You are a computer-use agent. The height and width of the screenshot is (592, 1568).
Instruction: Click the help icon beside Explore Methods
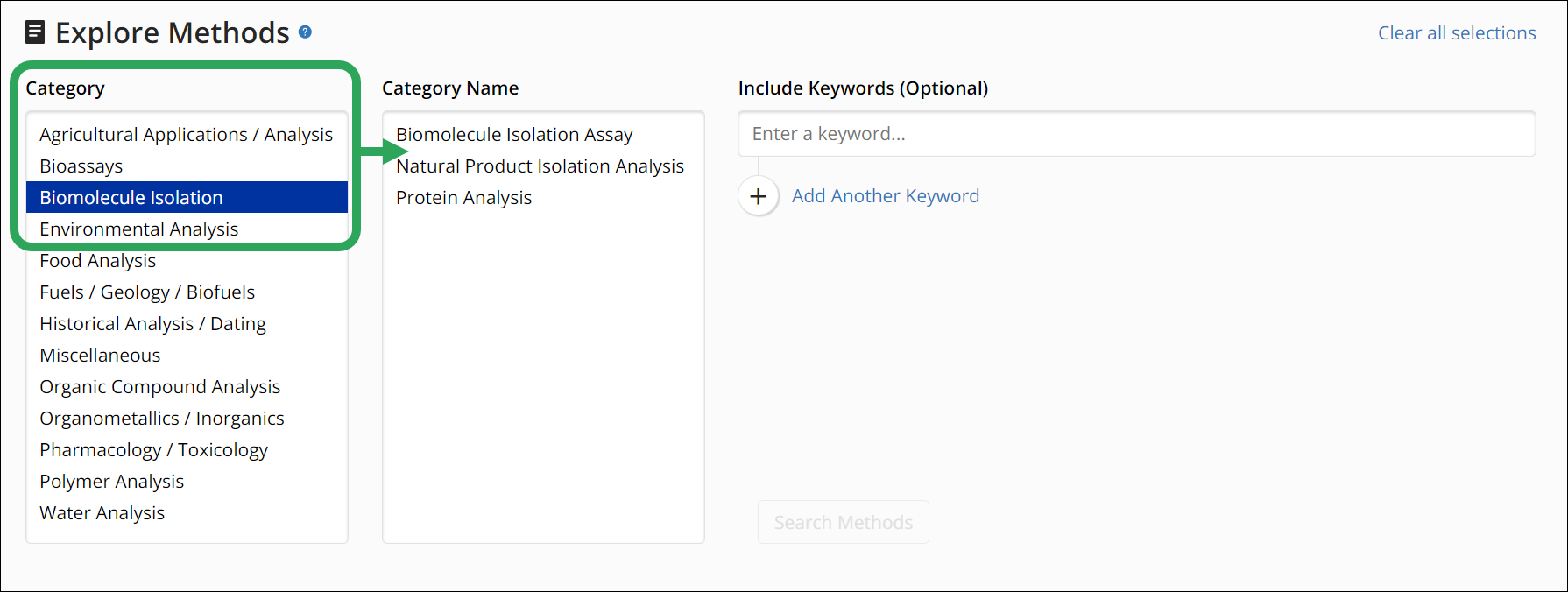click(x=305, y=32)
